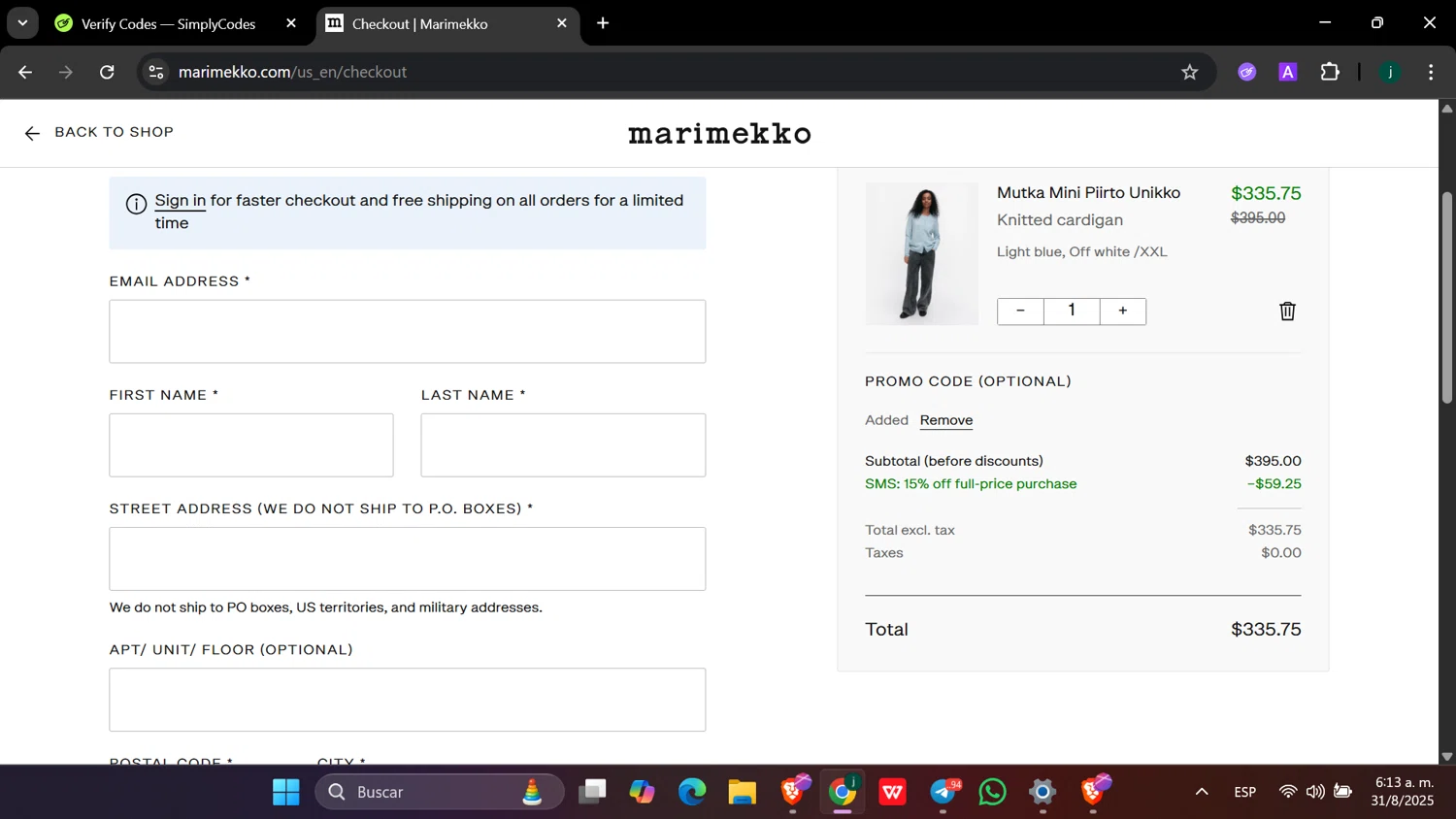Click the taskbar Buscar search box
This screenshot has width=1456, height=819.
pos(440,792)
